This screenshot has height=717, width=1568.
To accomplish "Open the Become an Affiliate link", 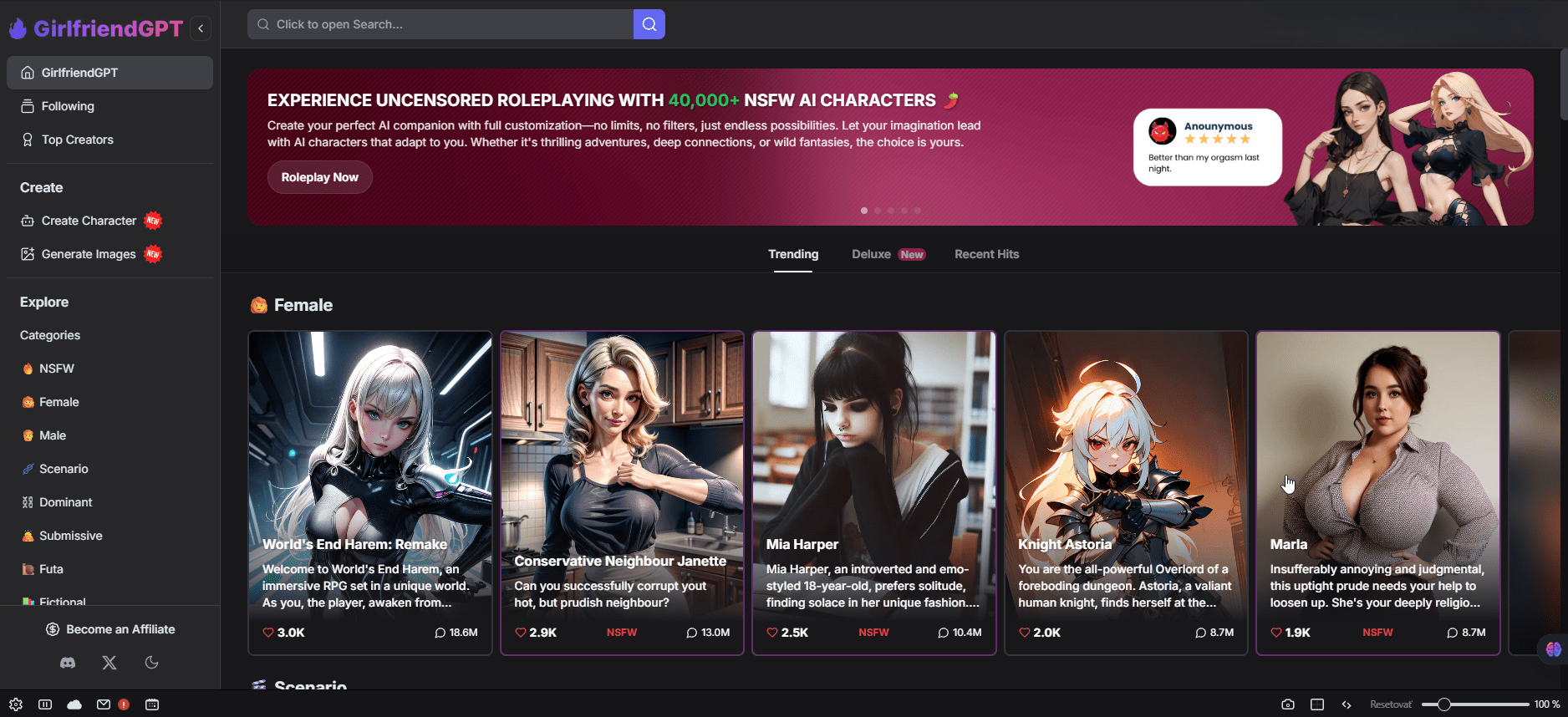I will point(110,629).
